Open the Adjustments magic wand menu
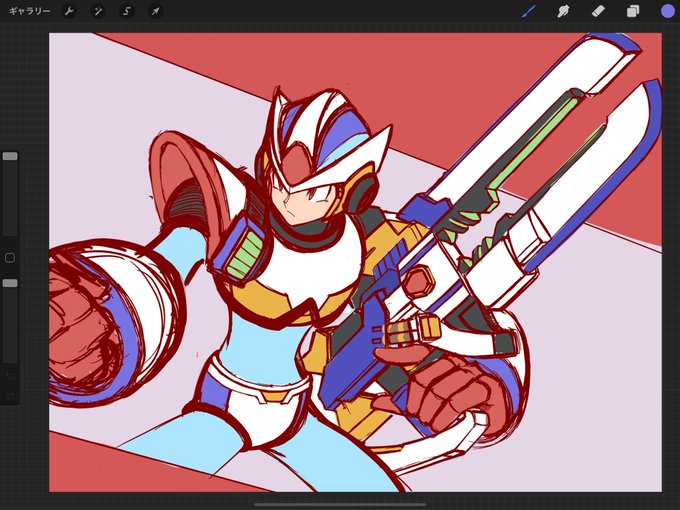This screenshot has width=680, height=510. pyautogui.click(x=98, y=11)
